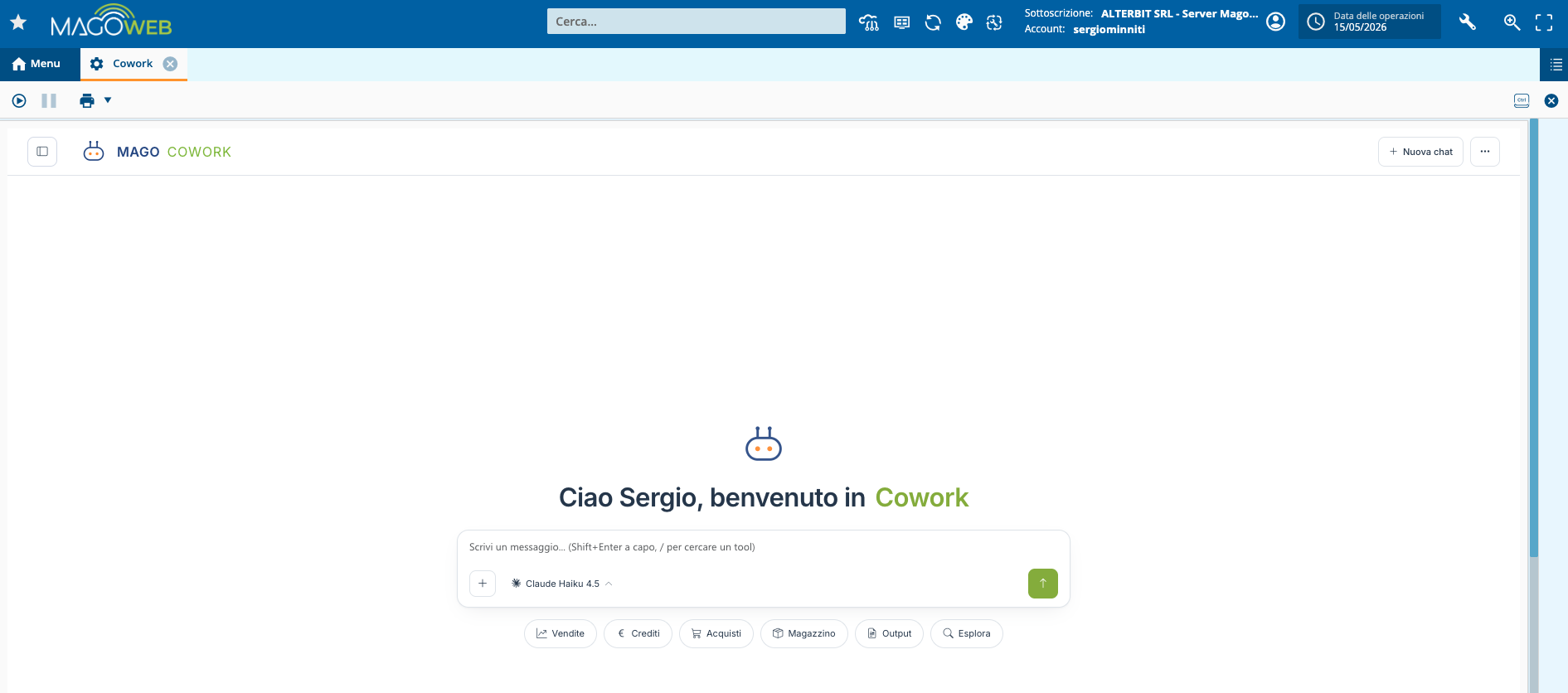Toggle the Cowork sidebar panel
The image size is (1568, 693).
click(42, 152)
